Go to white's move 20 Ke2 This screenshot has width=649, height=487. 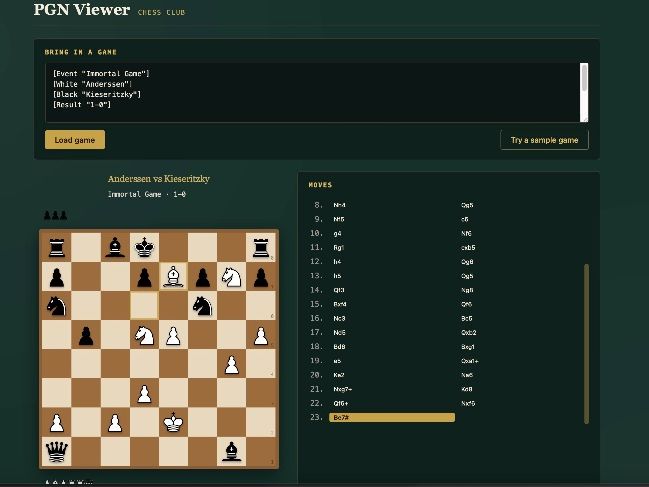392,375
